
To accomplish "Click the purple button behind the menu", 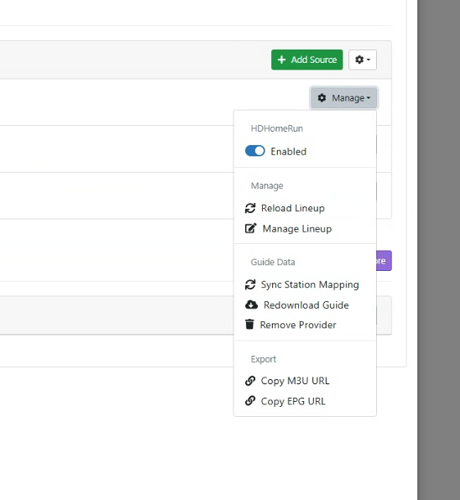I will point(384,261).
